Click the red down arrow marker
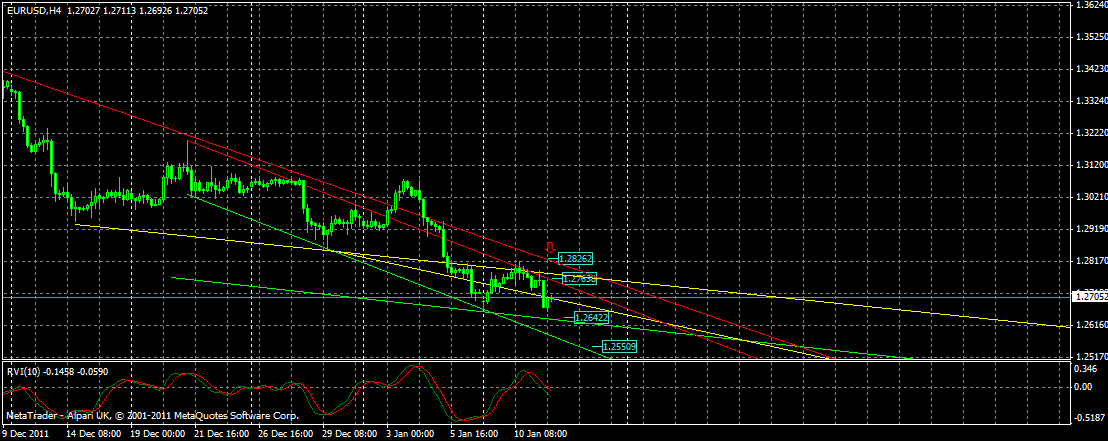This screenshot has height=441, width=1108. click(x=550, y=247)
